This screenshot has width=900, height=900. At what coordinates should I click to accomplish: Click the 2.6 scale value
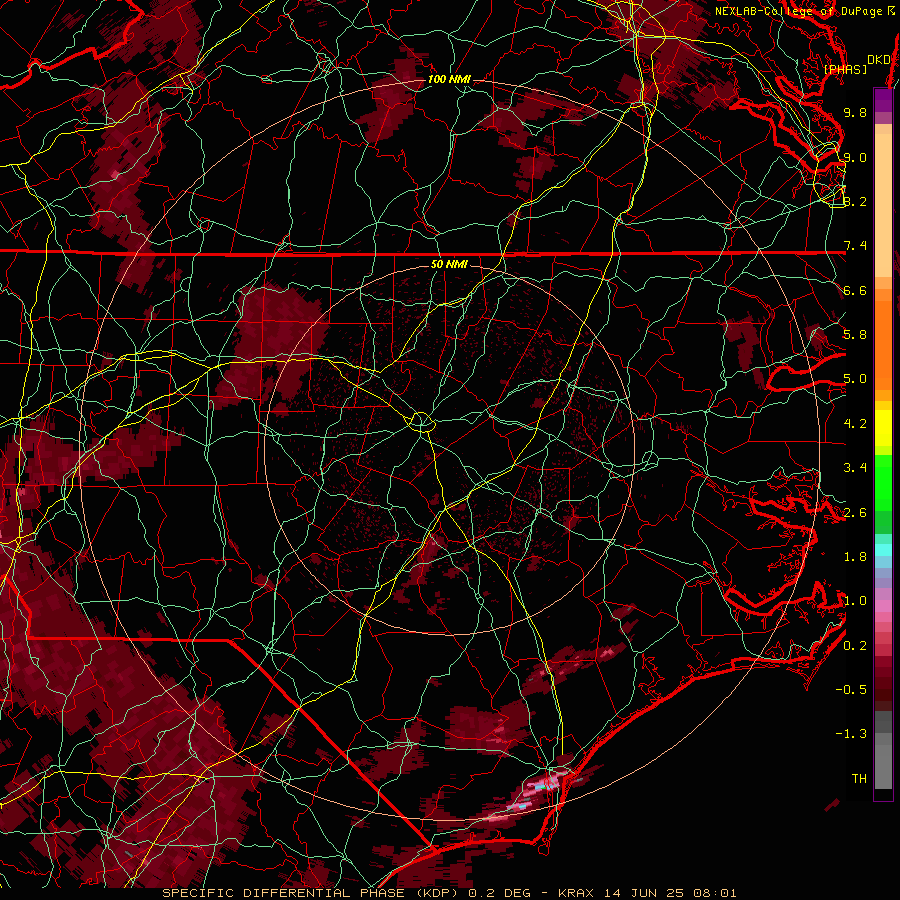pyautogui.click(x=855, y=513)
